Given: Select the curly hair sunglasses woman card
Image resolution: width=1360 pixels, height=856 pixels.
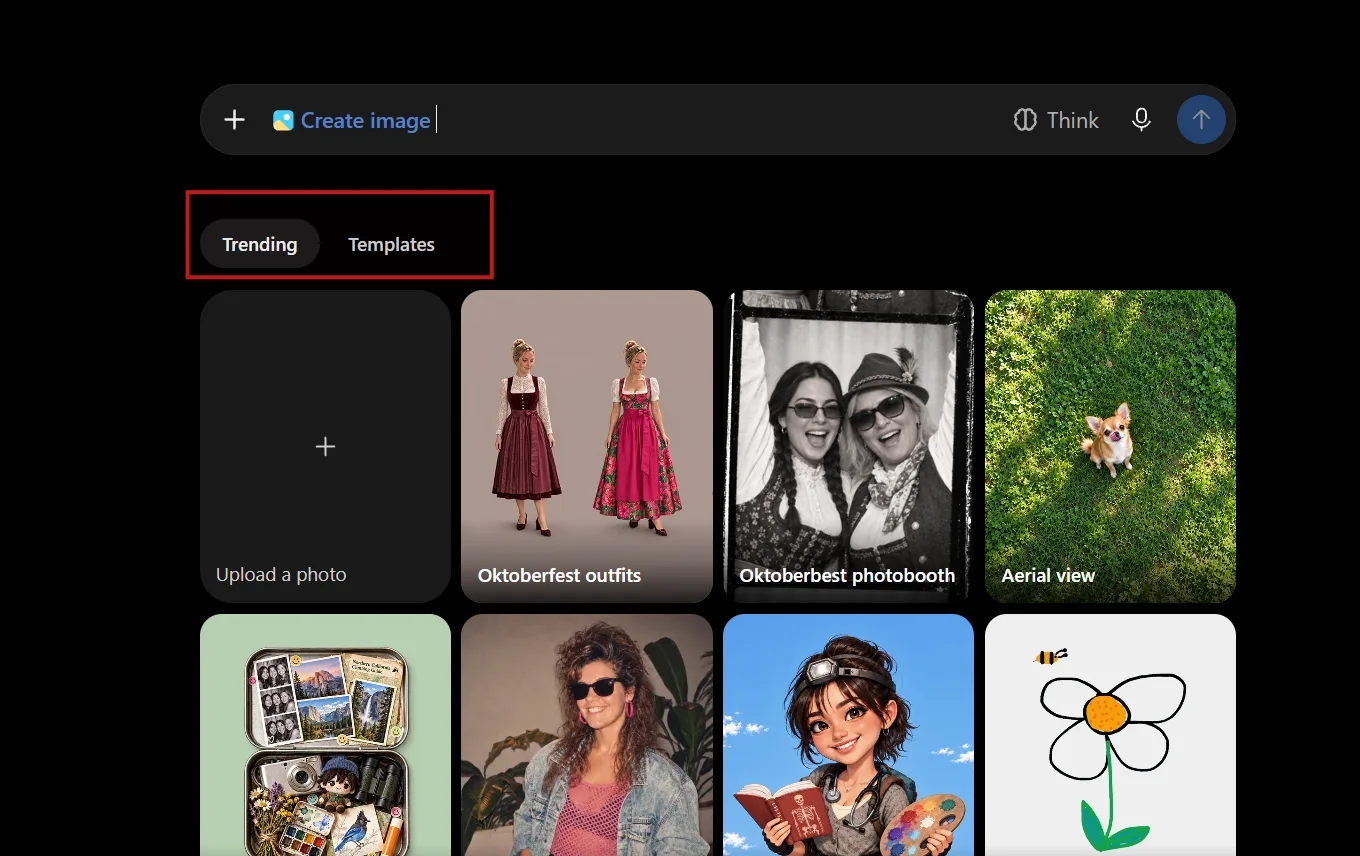Looking at the screenshot, I should pyautogui.click(x=587, y=735).
